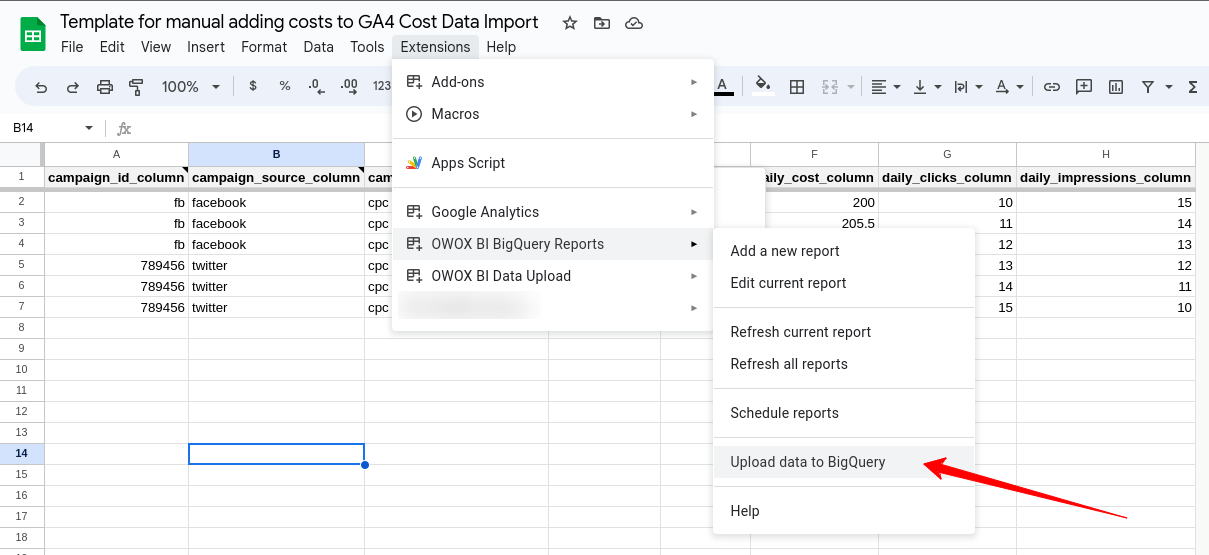Click the Functions sigma icon

click(1192, 87)
